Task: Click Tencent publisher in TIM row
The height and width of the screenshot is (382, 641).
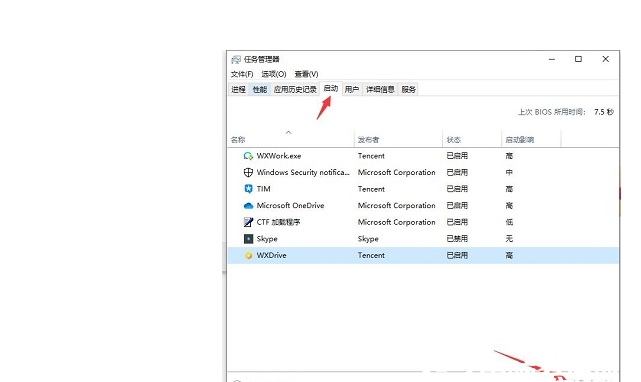Action: [371, 189]
